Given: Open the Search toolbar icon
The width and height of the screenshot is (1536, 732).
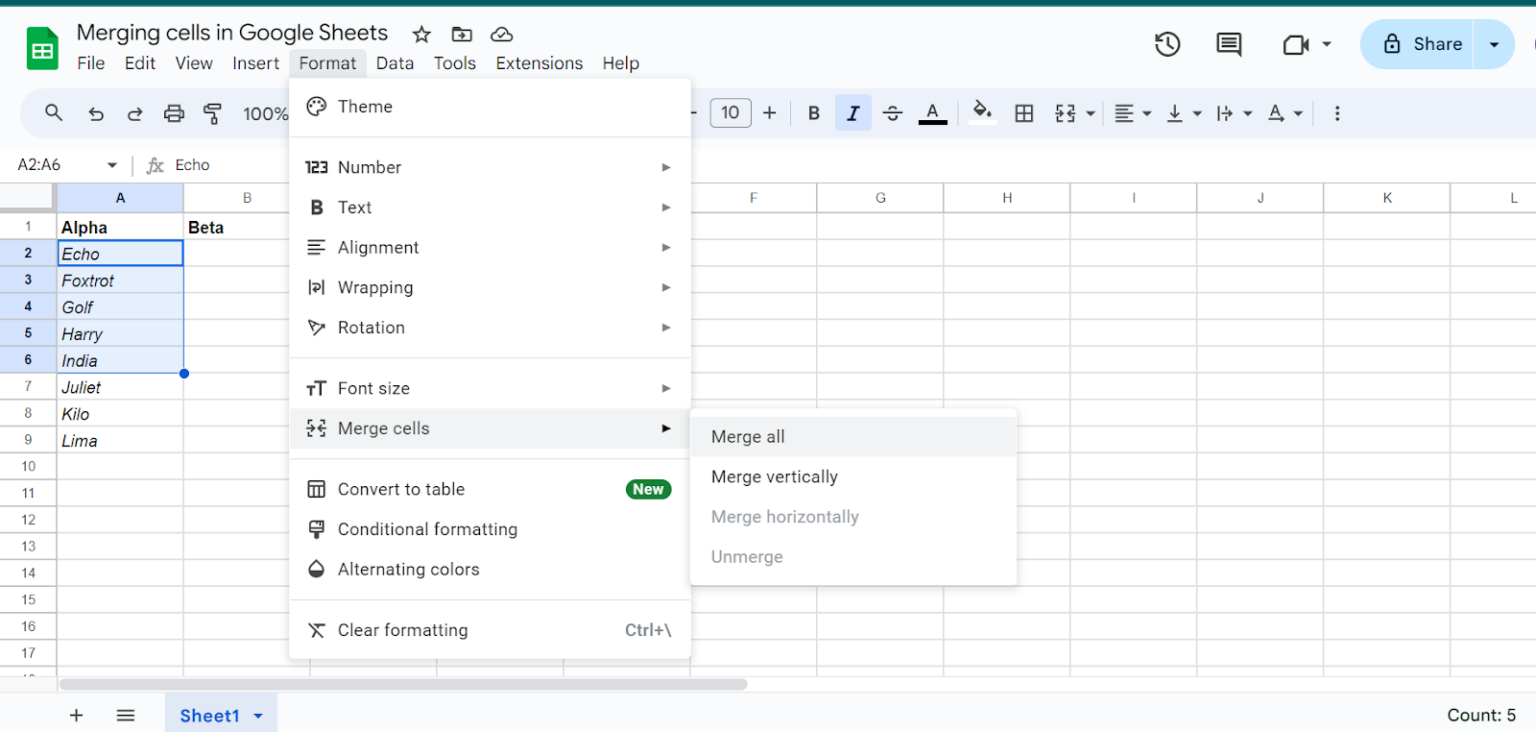Looking at the screenshot, I should pyautogui.click(x=54, y=113).
